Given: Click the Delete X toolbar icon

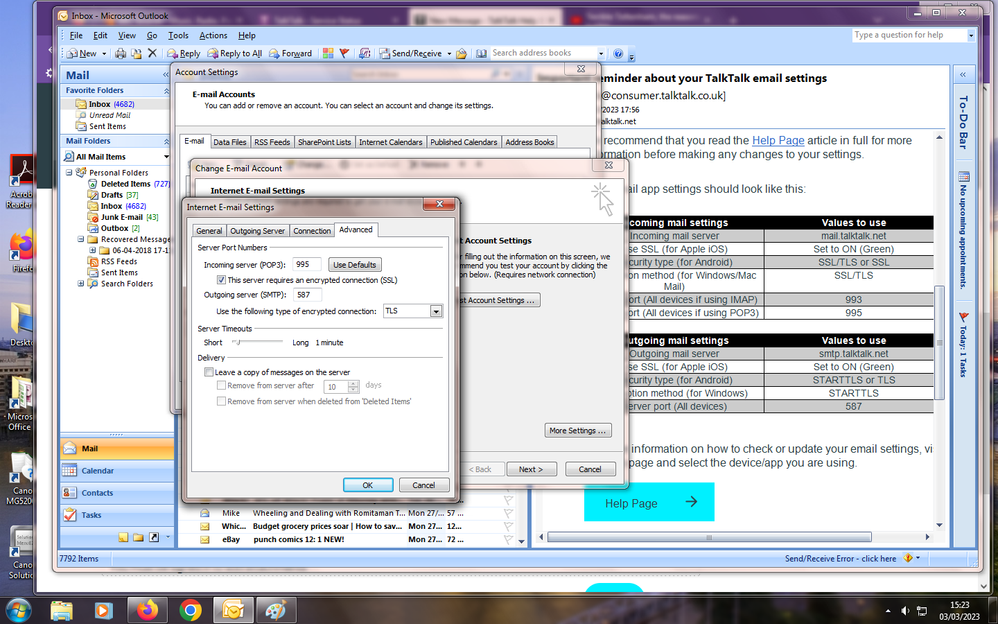Looking at the screenshot, I should [152, 53].
